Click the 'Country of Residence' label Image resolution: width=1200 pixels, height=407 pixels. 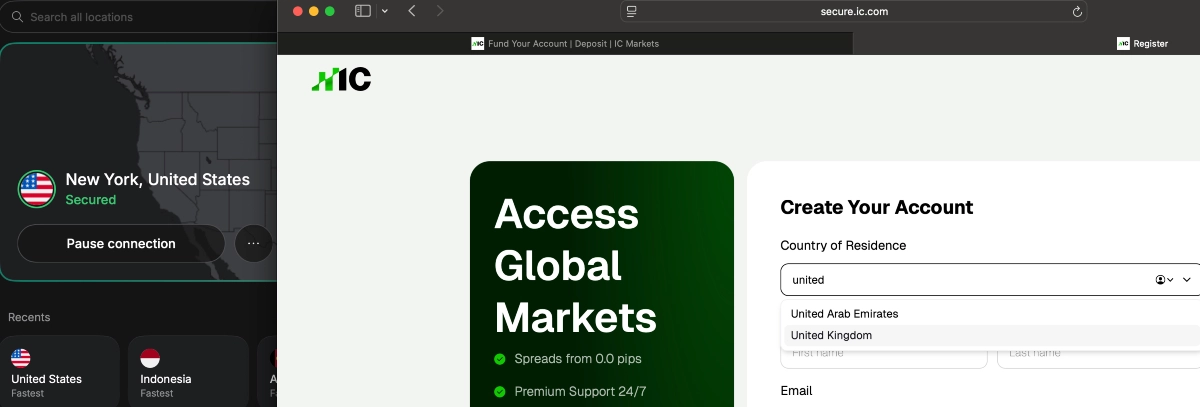(x=843, y=245)
